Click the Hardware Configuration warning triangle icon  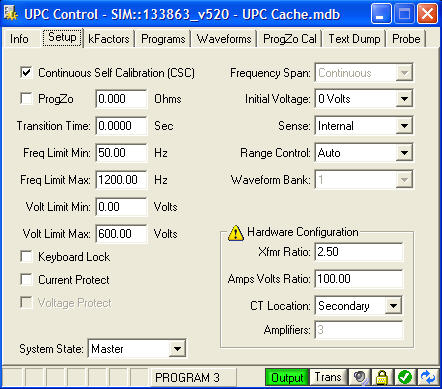[x=236, y=233]
